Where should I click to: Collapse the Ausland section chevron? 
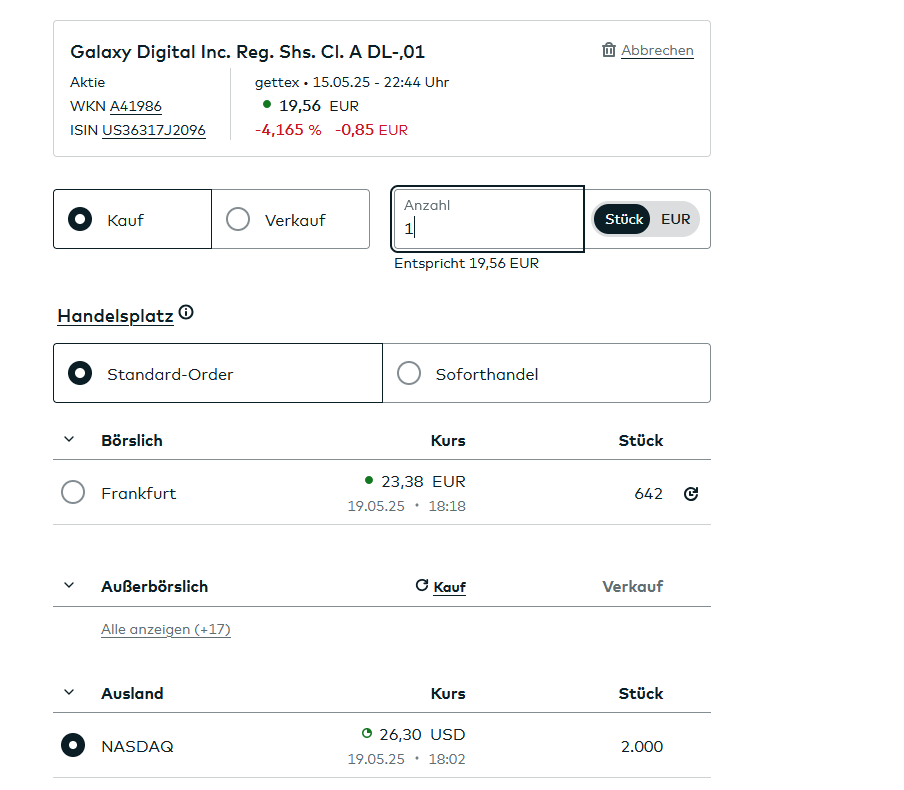[x=69, y=693]
